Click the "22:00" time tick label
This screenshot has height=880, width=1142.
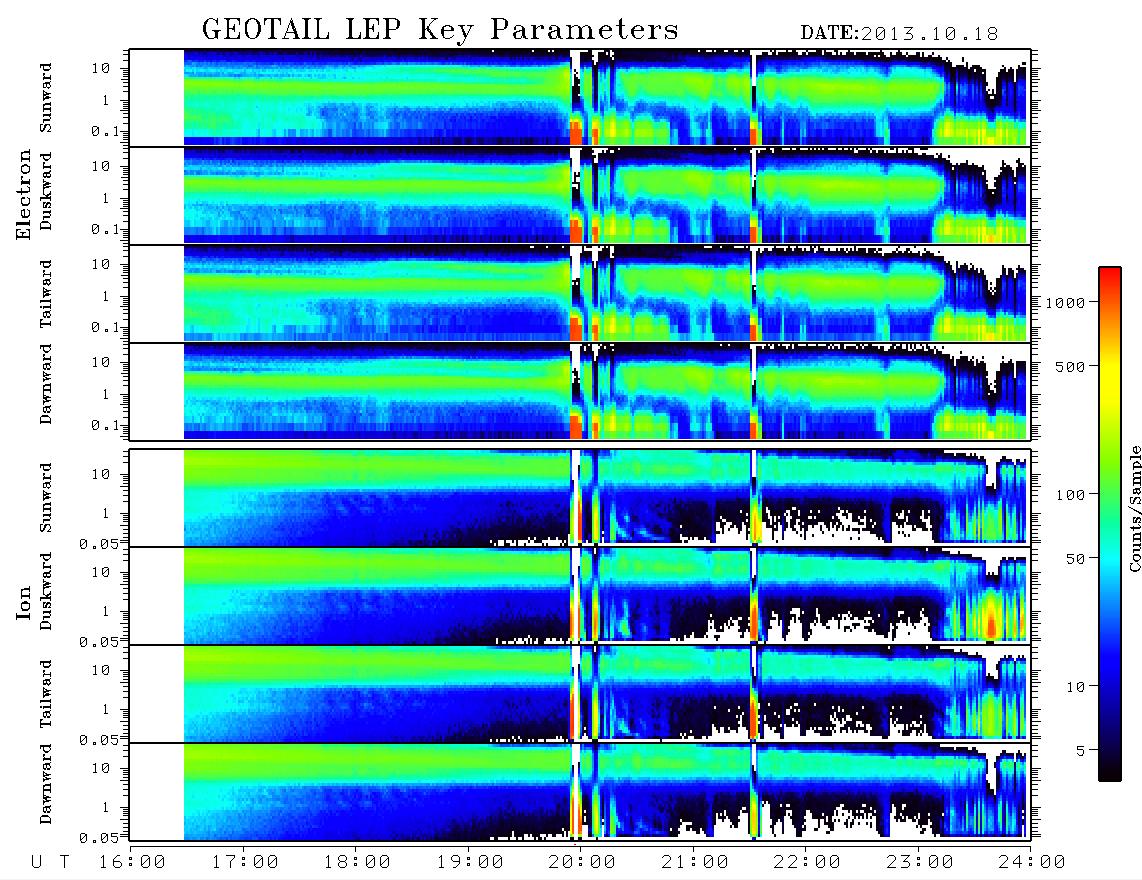[807, 863]
